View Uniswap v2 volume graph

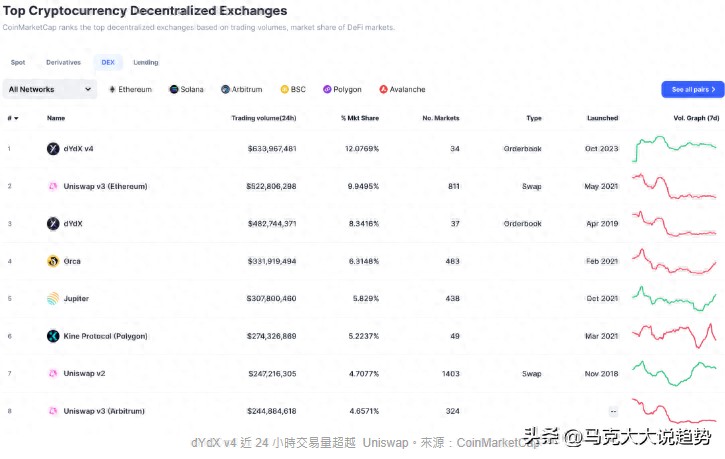[x=674, y=373]
